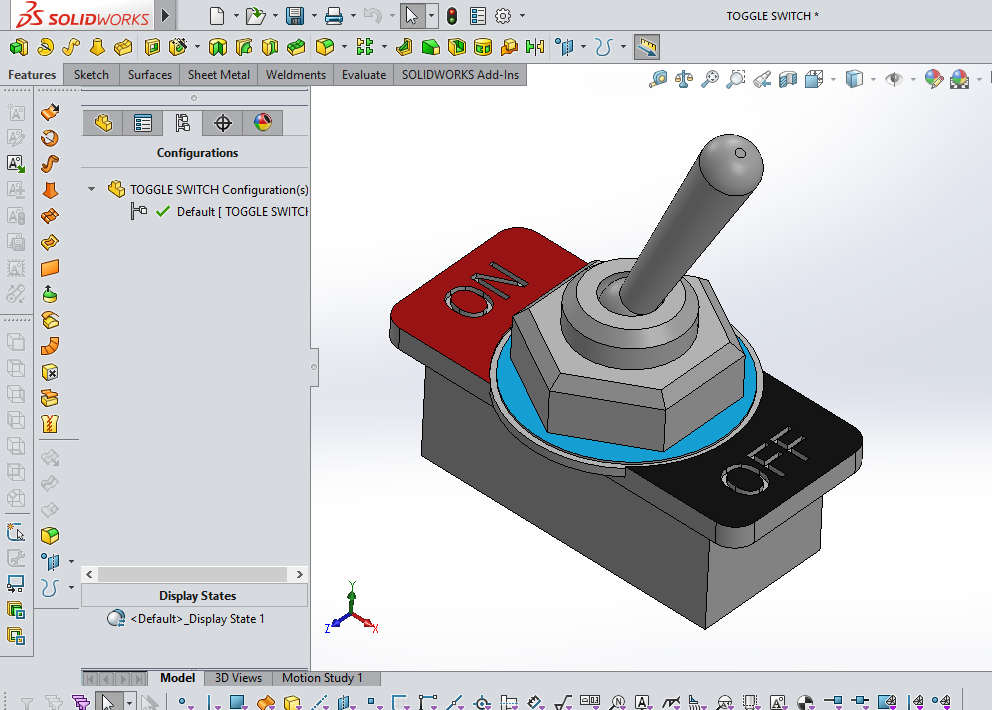The height and width of the screenshot is (710, 992).
Task: Open the View Orientation dropdown arrow
Action: (x=831, y=79)
